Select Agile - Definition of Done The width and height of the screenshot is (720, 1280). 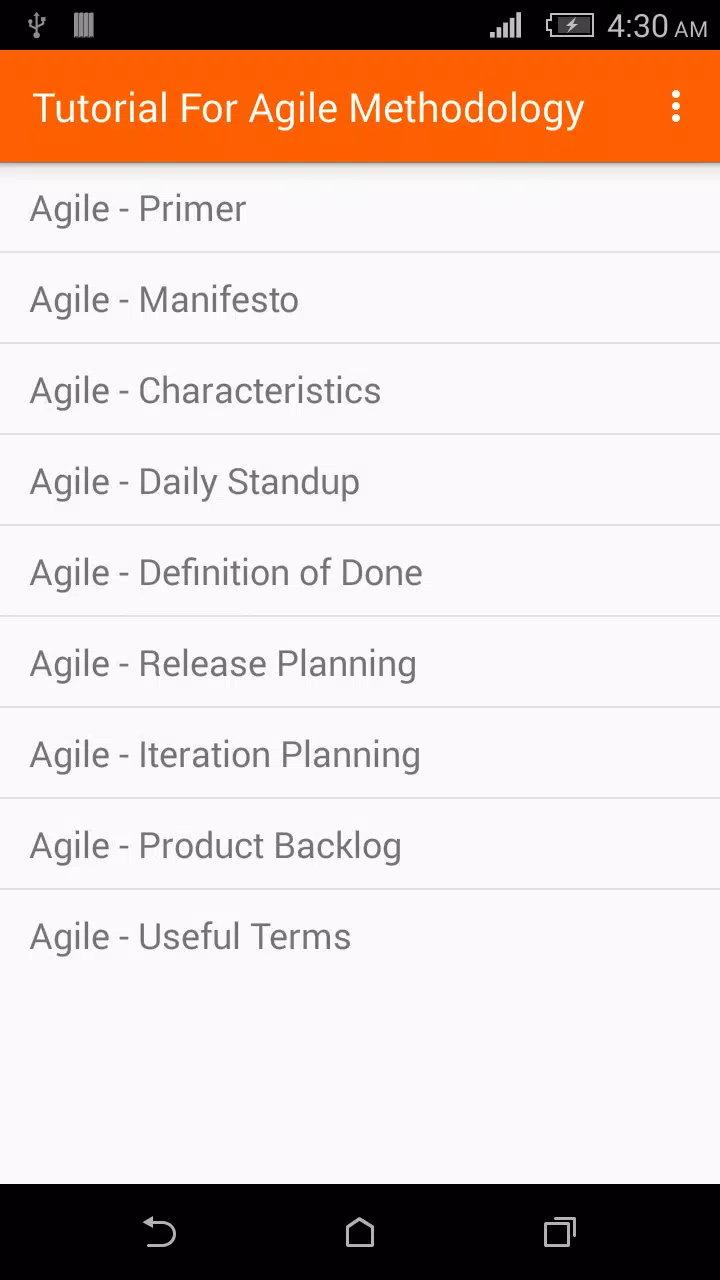360,571
